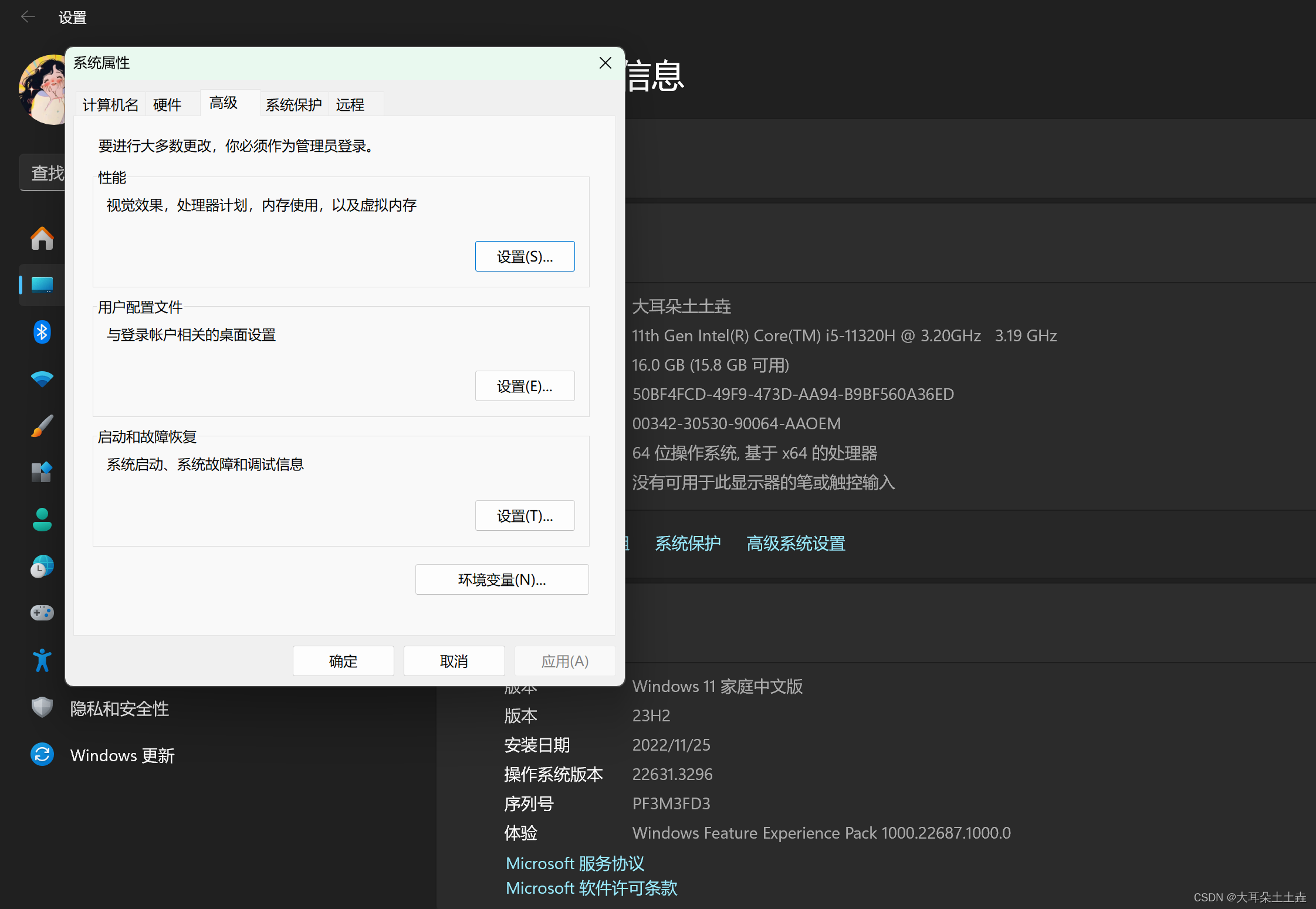1316x909 pixels.
Task: Open Microsoft 服务协议 link
Action: [x=575, y=863]
